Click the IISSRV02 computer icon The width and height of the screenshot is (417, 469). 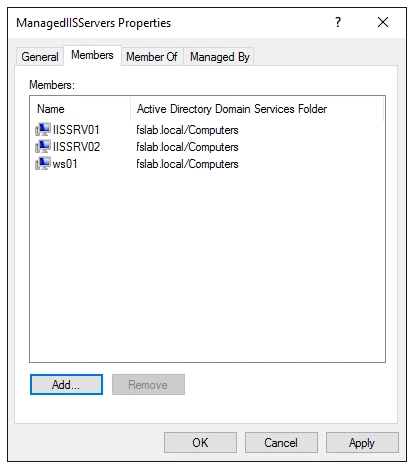click(x=43, y=147)
